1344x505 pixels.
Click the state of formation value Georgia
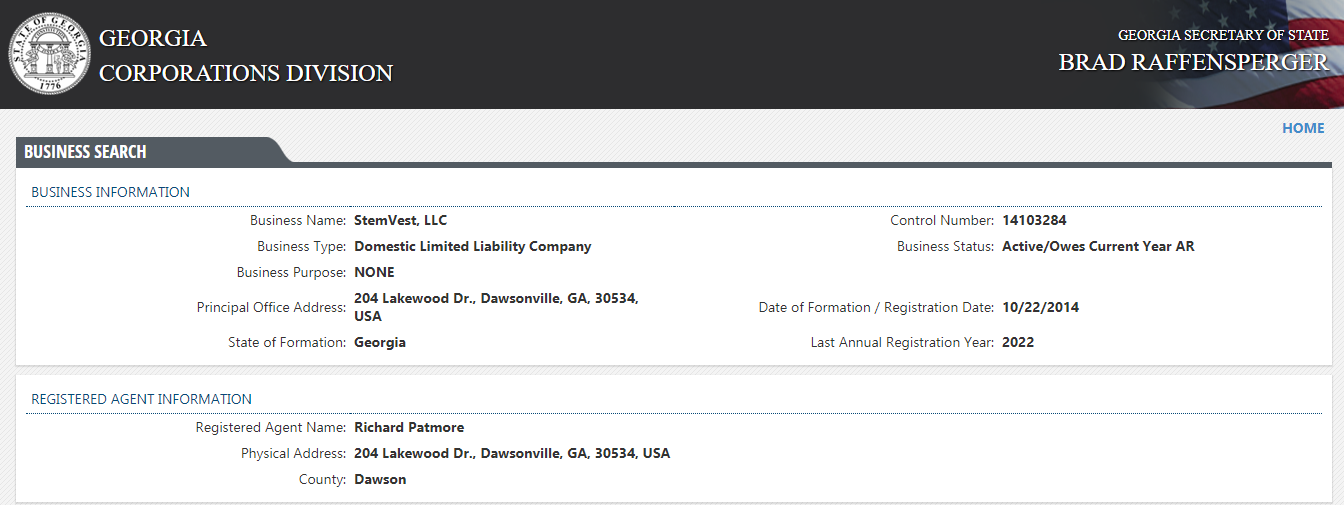380,342
